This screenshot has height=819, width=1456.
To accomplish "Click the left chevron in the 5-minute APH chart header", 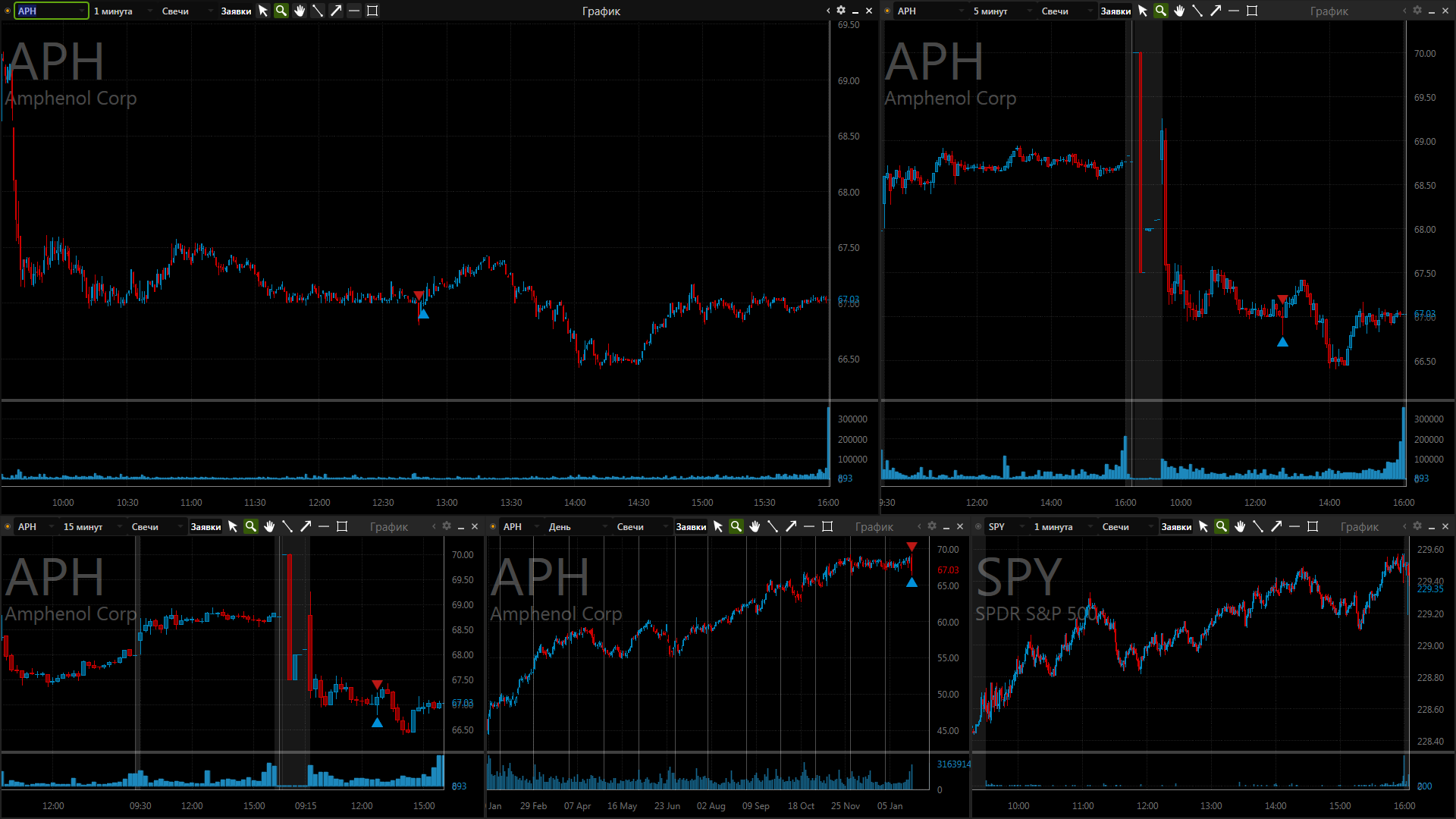I will [x=1404, y=11].
